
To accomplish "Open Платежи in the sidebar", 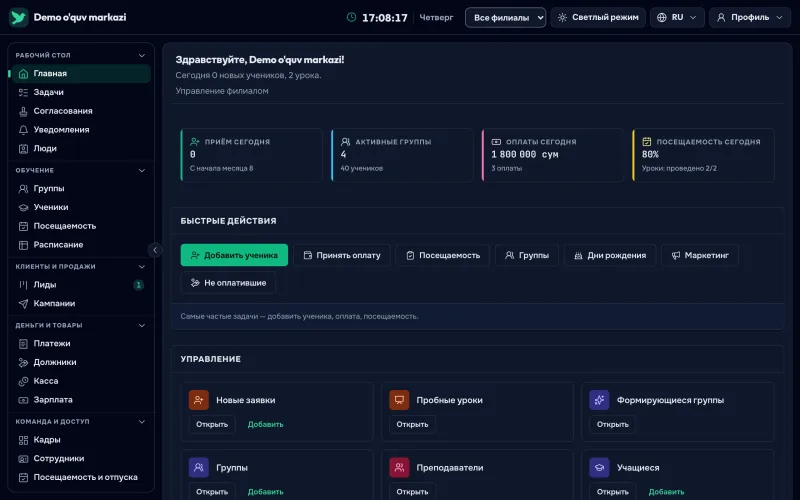I will tap(81, 344).
